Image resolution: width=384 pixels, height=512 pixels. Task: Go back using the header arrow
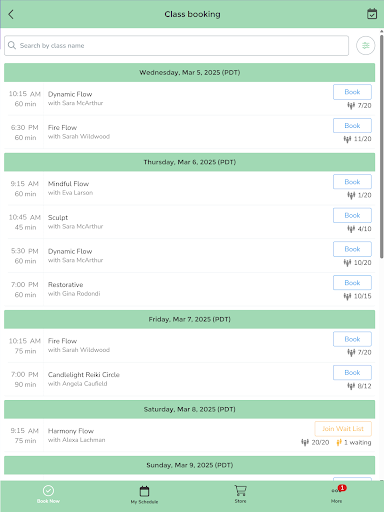[11, 14]
